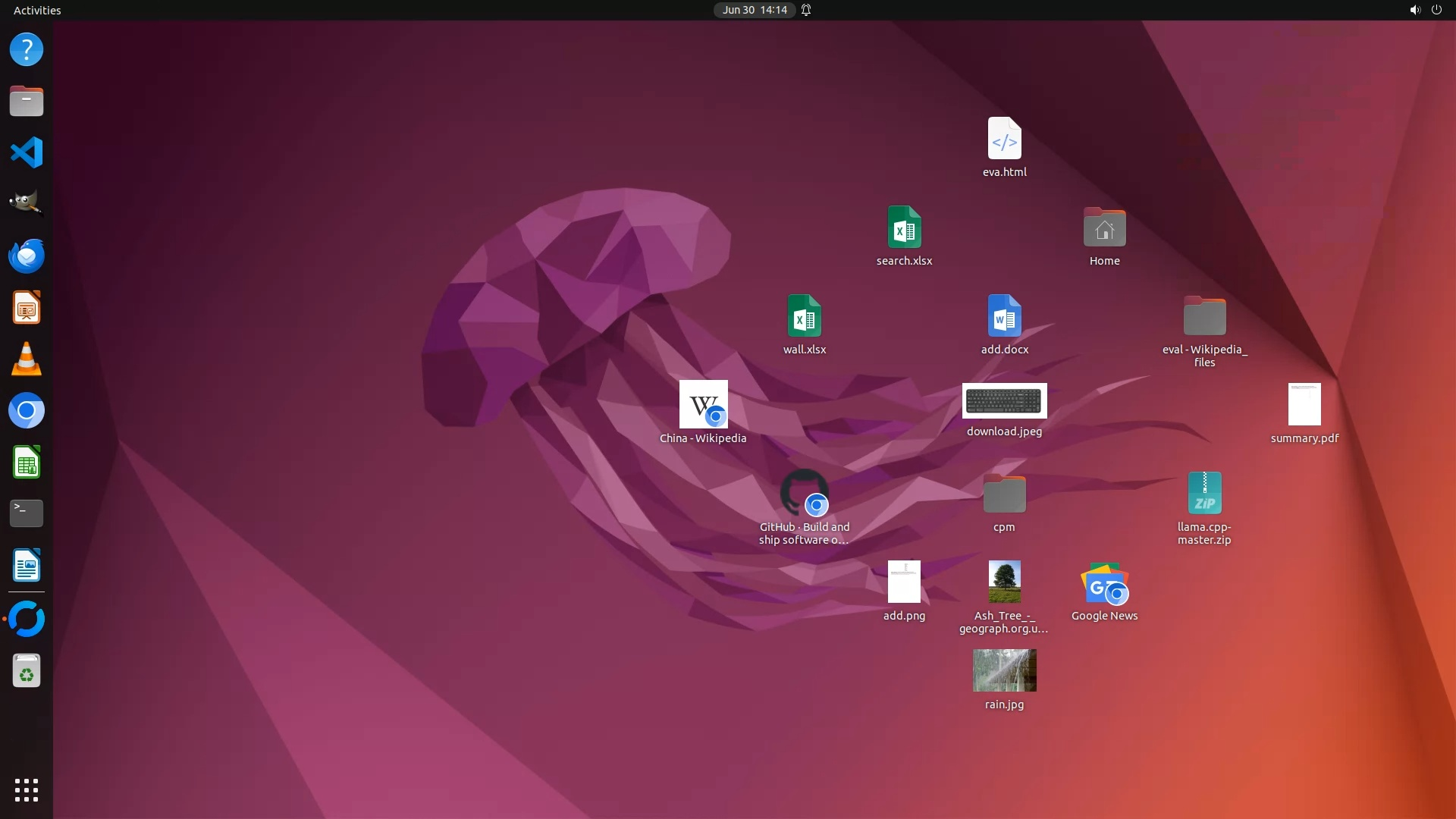Open the clock and calendar menu

(x=754, y=10)
